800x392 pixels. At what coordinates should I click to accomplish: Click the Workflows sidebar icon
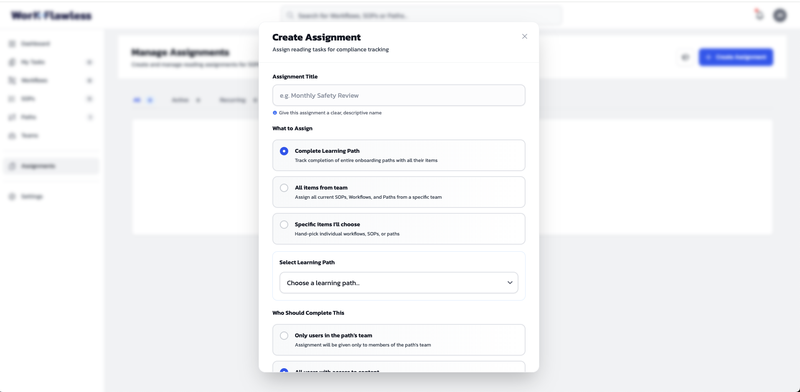click(x=12, y=81)
